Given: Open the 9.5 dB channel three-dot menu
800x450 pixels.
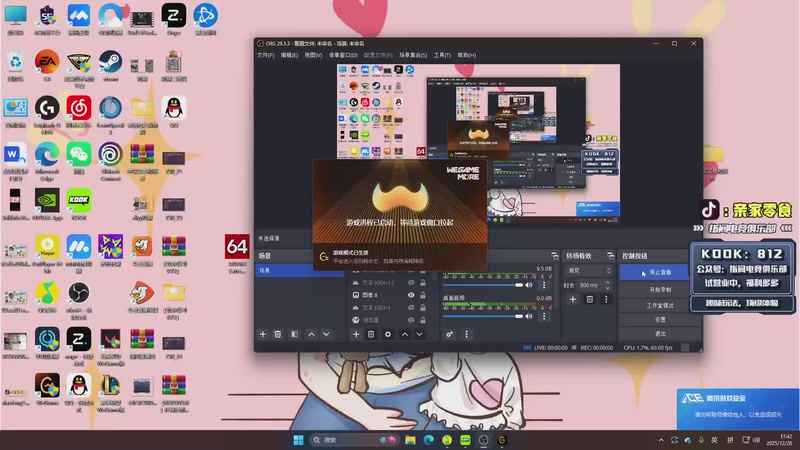Looking at the screenshot, I should 544,285.
